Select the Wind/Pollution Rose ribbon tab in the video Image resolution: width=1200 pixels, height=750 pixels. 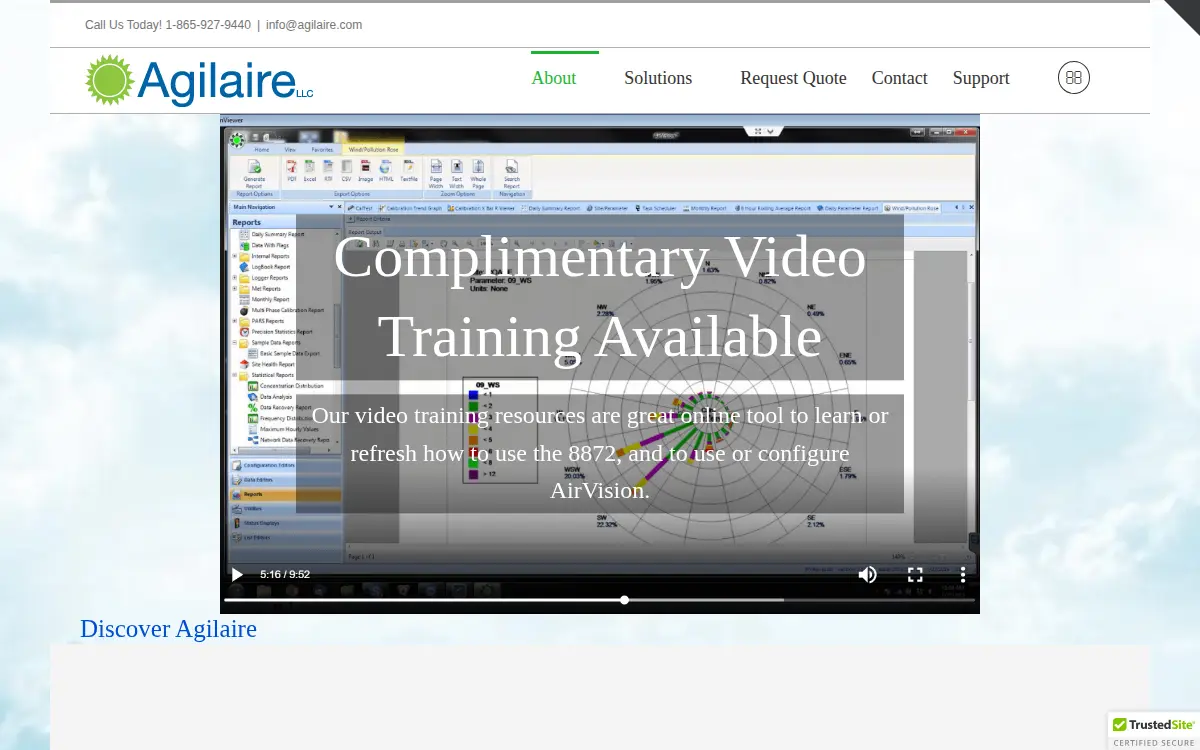373,150
